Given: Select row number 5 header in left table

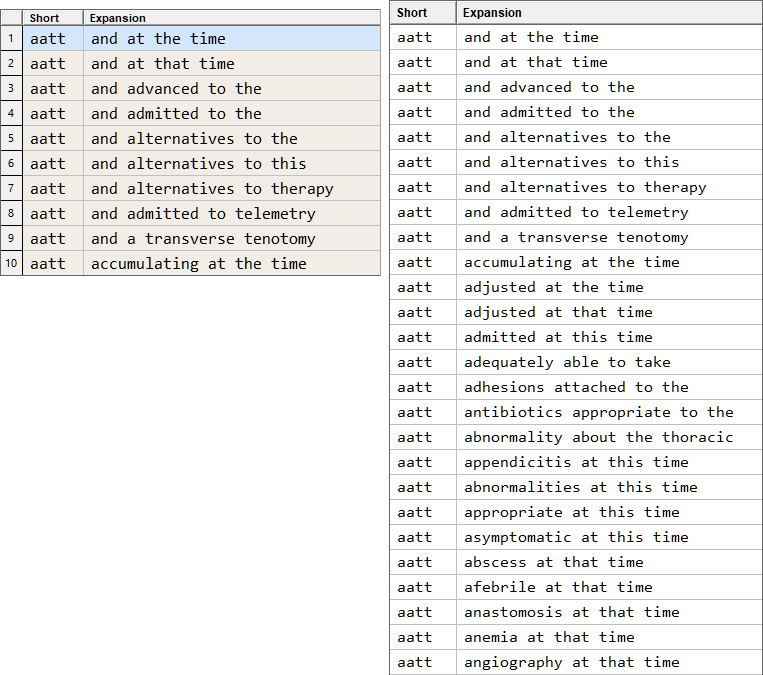Looking at the screenshot, I should point(11,139).
